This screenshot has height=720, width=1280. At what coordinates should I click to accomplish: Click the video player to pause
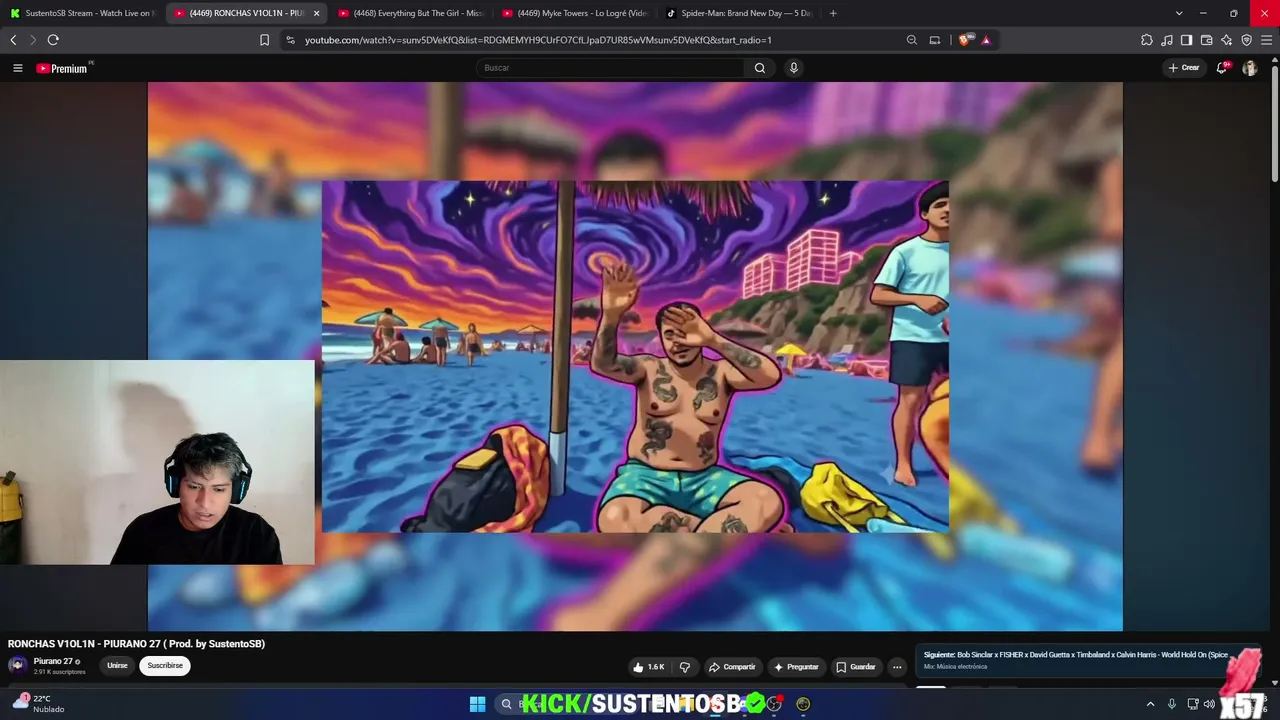click(x=635, y=357)
